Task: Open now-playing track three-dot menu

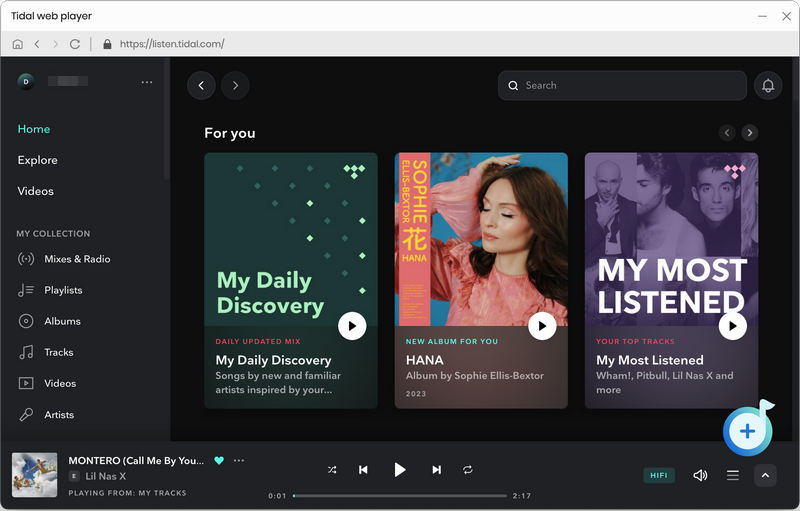Action: [239, 461]
